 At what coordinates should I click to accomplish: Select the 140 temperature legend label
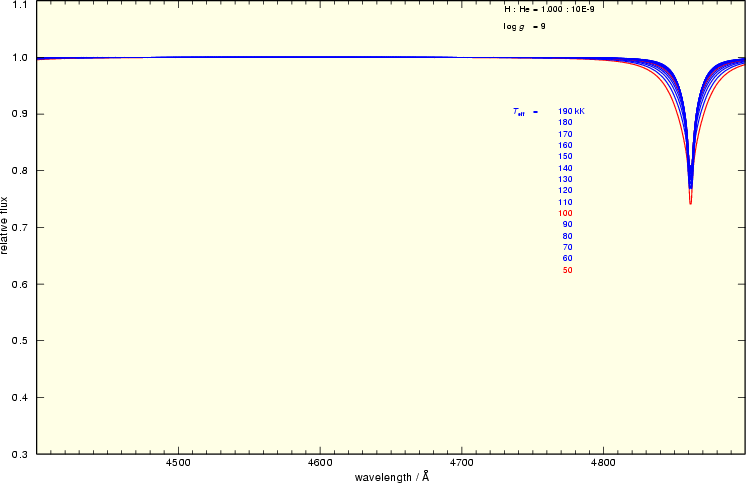[x=565, y=168]
